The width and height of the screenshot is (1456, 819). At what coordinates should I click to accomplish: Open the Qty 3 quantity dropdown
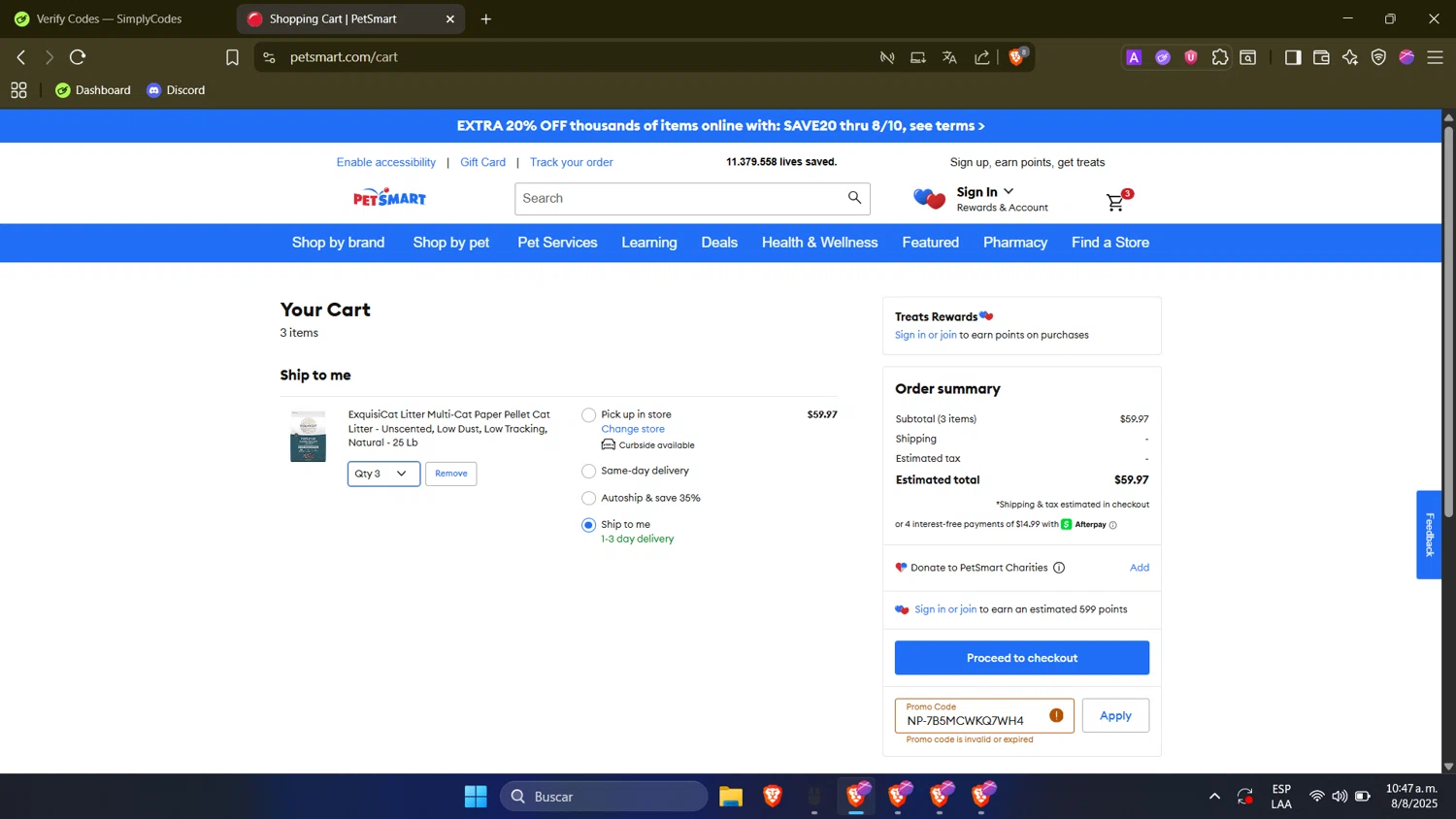pyautogui.click(x=383, y=474)
